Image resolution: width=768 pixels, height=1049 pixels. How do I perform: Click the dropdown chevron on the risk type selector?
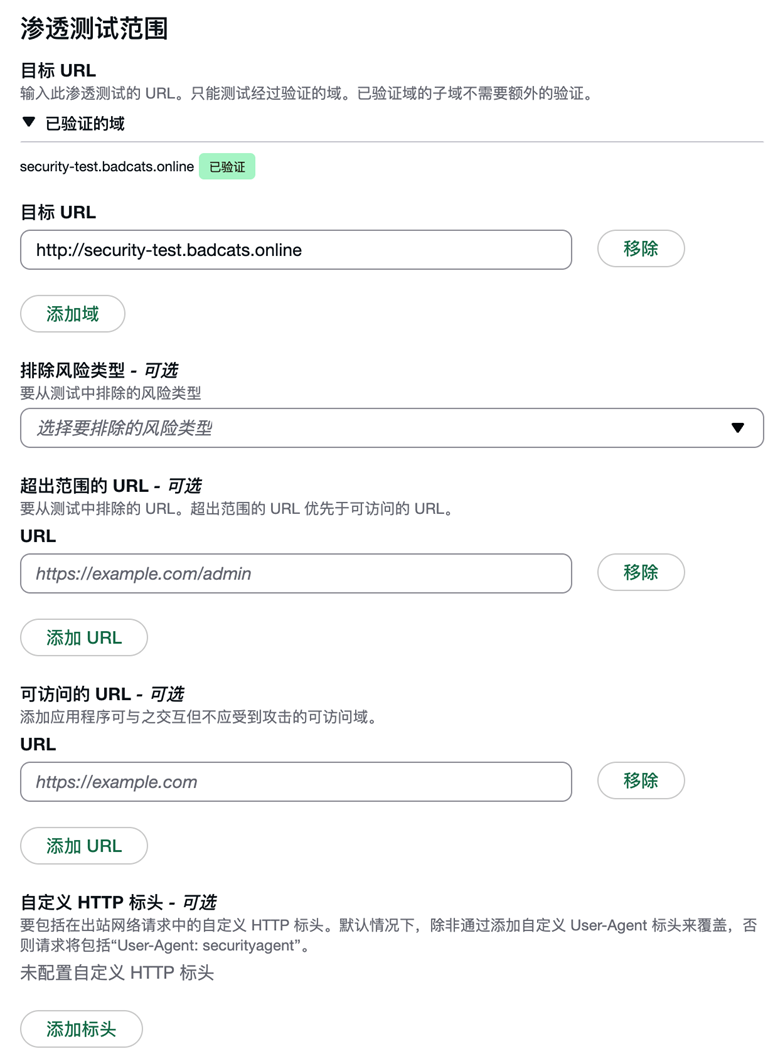(739, 427)
